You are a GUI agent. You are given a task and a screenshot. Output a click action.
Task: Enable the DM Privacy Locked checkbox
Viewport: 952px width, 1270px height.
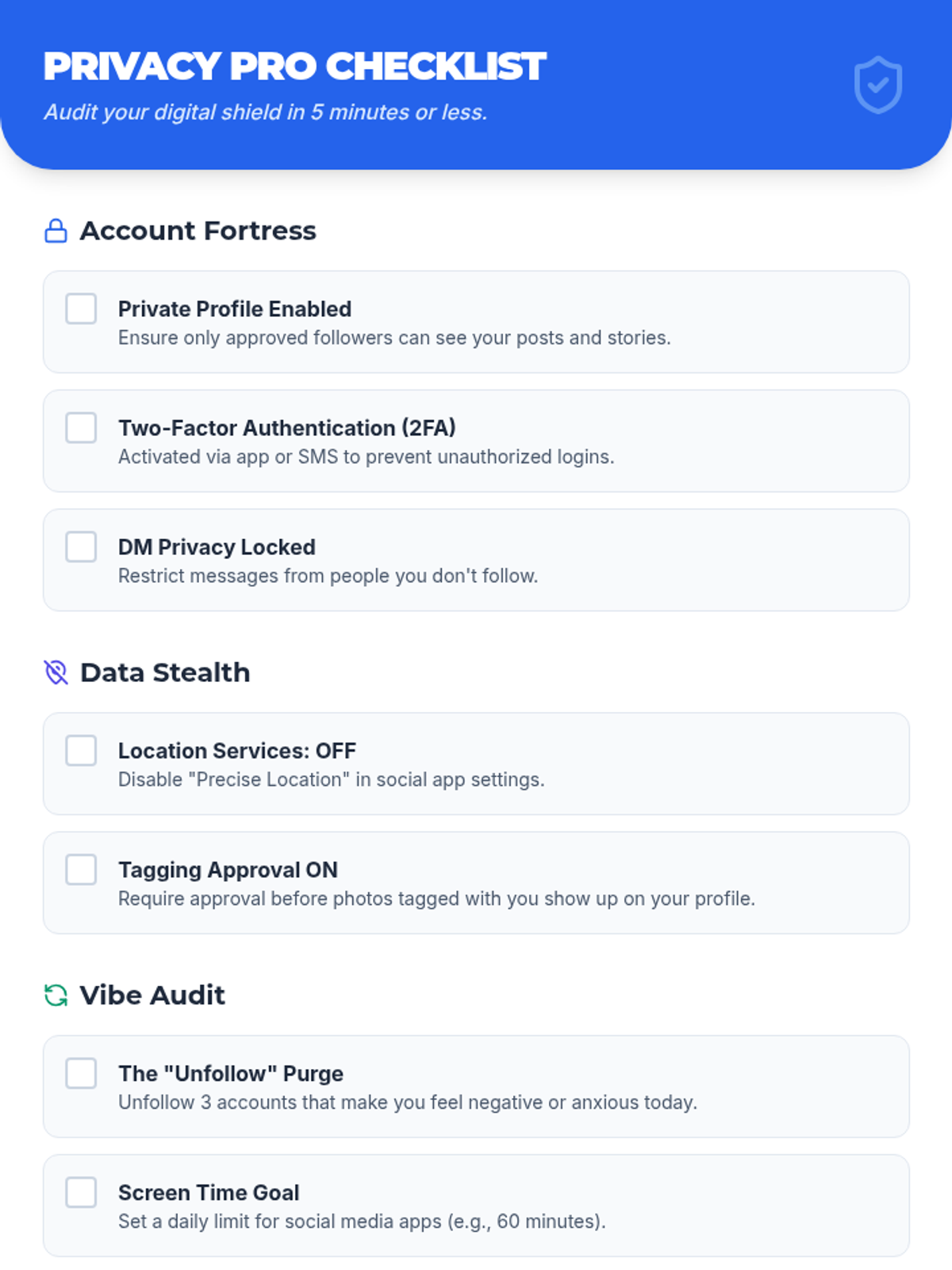[x=81, y=547]
